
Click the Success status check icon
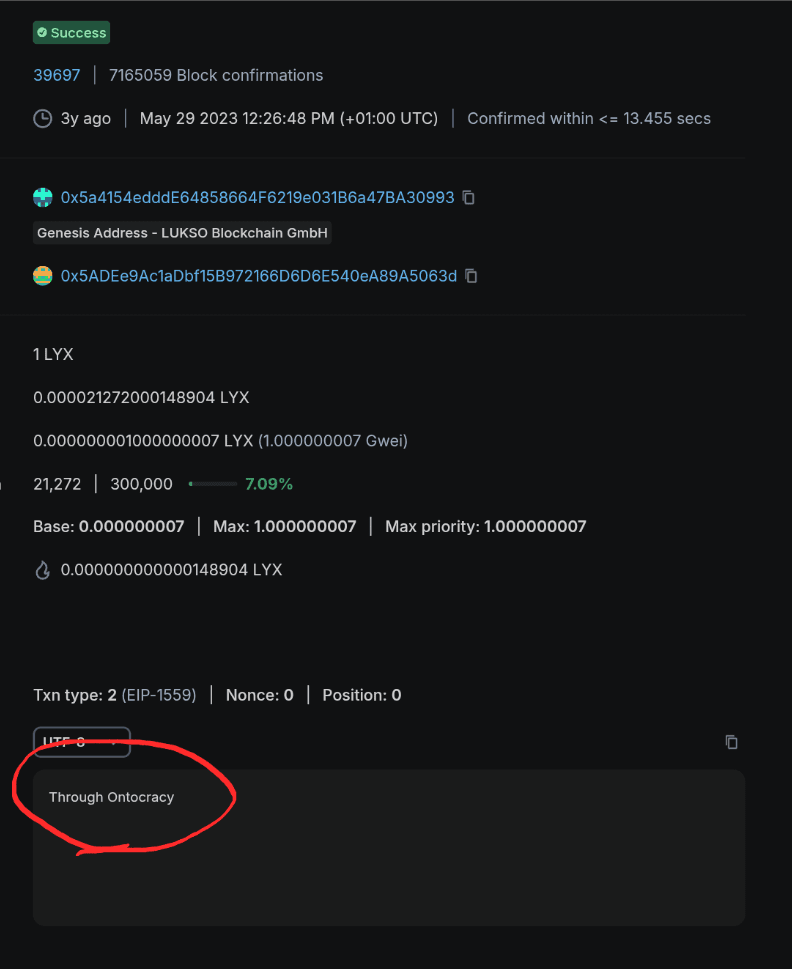click(42, 33)
